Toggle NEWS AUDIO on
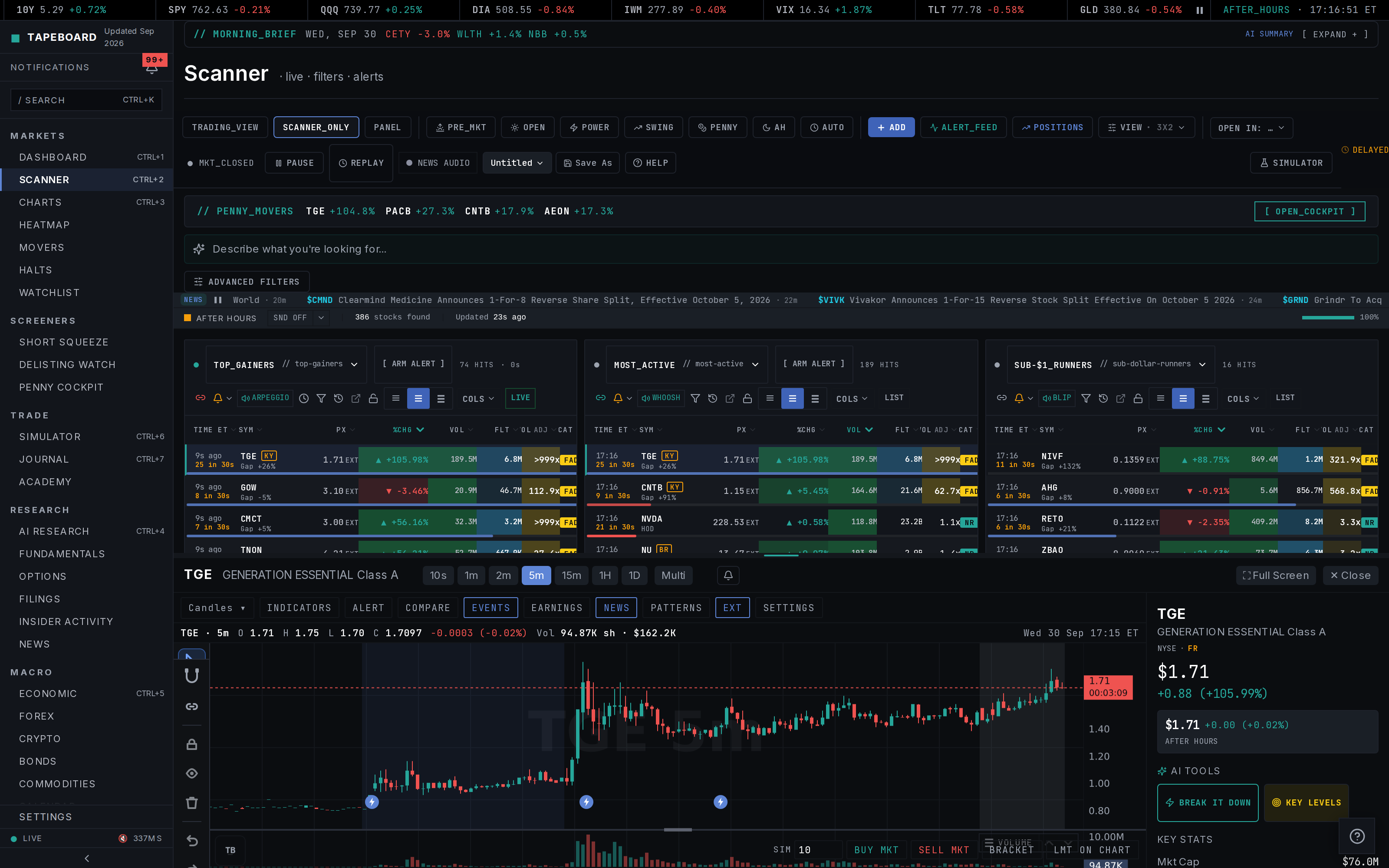This screenshot has height=868, width=1389. pos(438,163)
